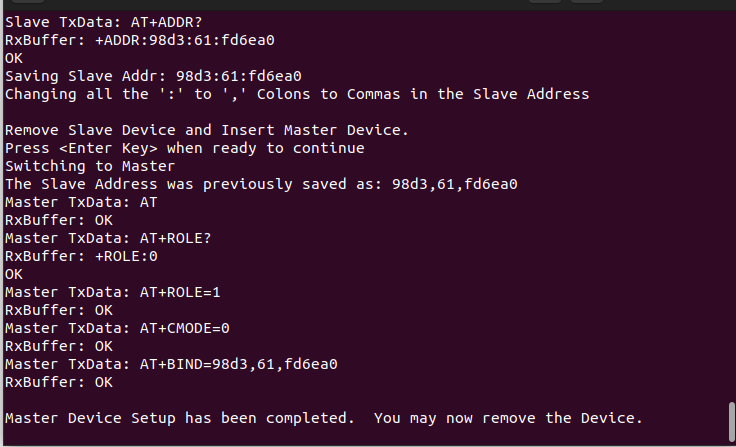The image size is (736, 447).
Task: Click the 'Slave Address was previously saved' line
Action: pos(261,184)
